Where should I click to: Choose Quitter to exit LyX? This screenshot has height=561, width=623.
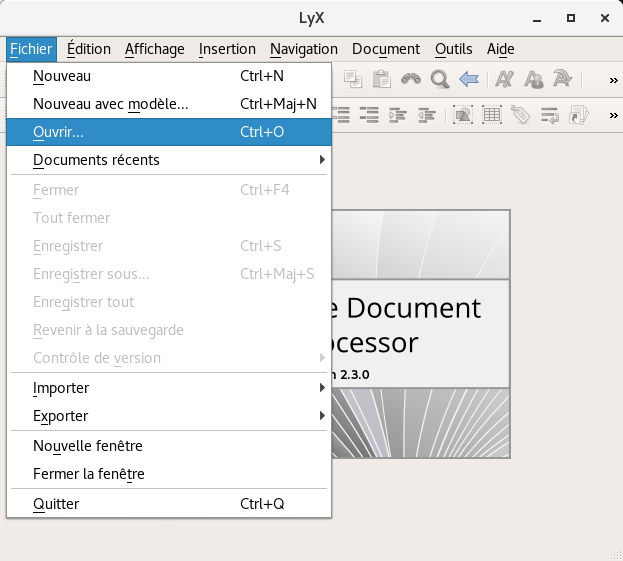click(x=169, y=504)
